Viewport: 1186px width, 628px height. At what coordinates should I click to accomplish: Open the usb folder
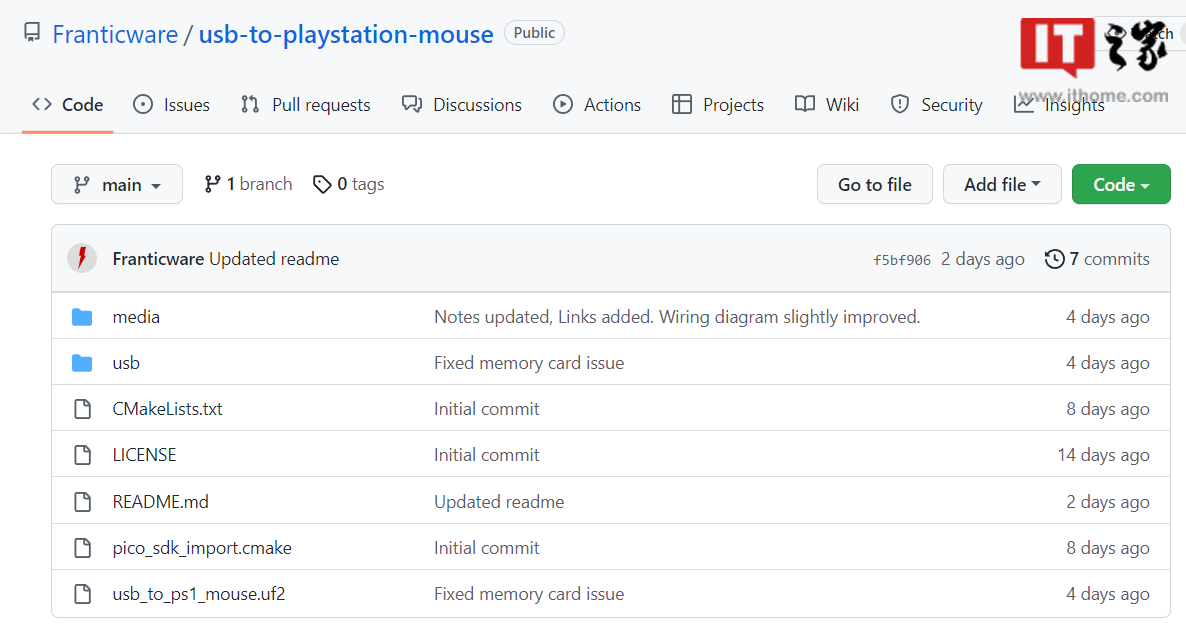coord(126,363)
